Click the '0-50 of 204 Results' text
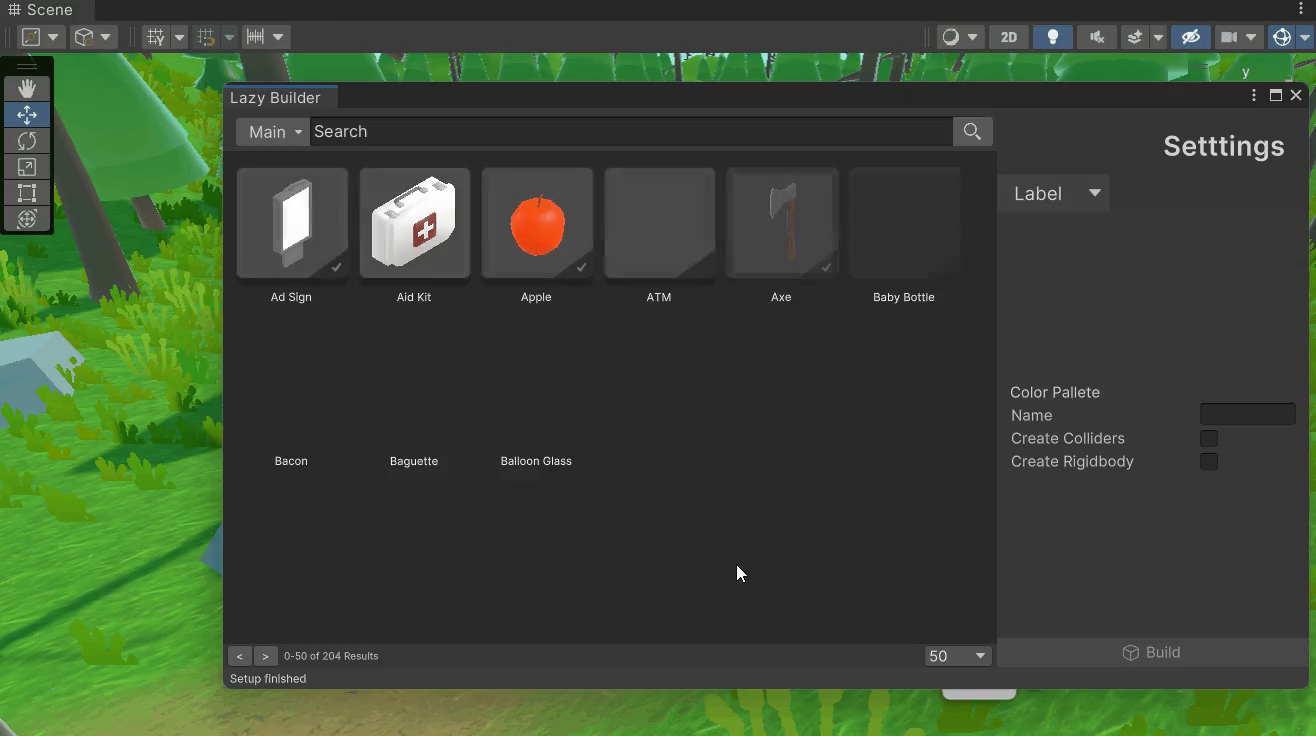 (x=331, y=656)
